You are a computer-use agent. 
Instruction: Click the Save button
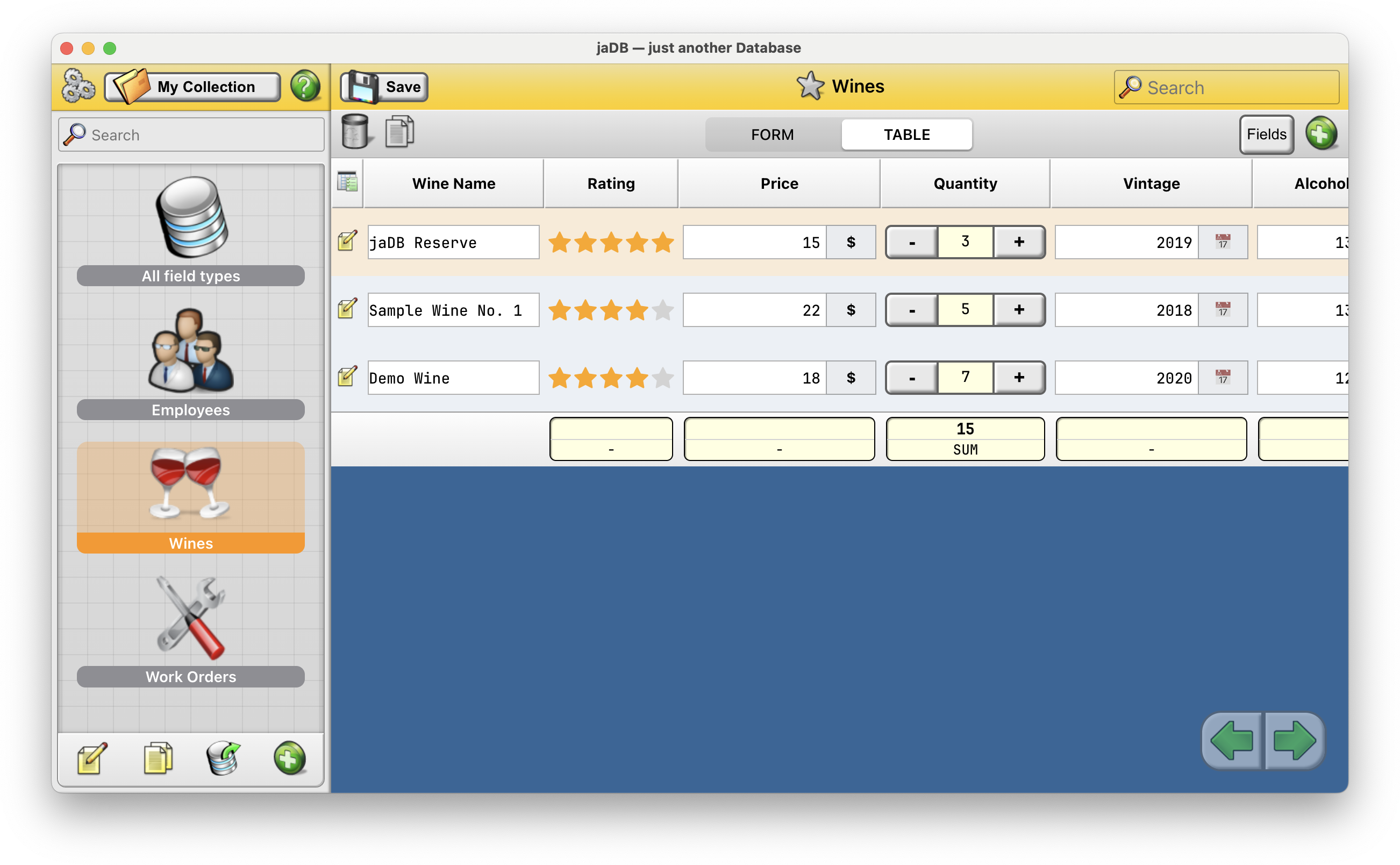click(384, 87)
